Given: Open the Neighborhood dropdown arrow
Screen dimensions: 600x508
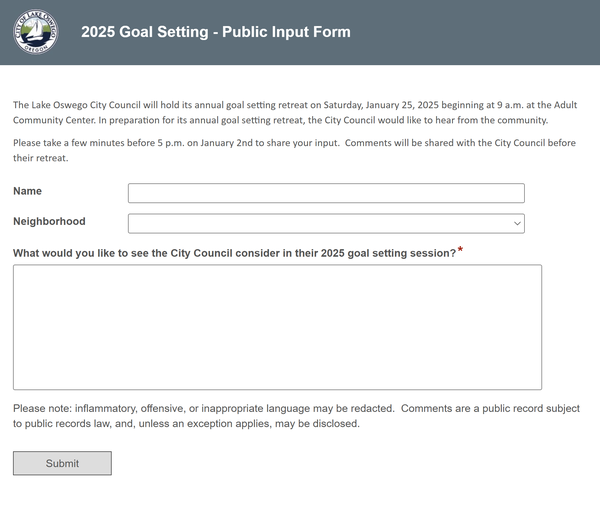Looking at the screenshot, I should click(x=517, y=223).
